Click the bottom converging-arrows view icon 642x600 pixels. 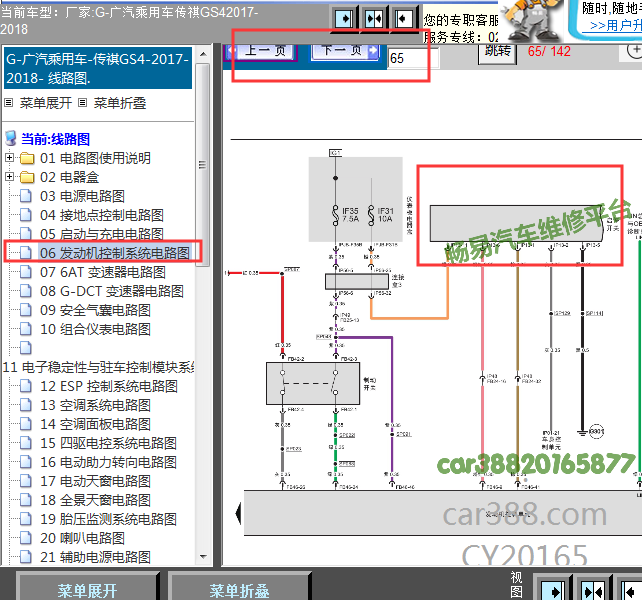[592, 590]
